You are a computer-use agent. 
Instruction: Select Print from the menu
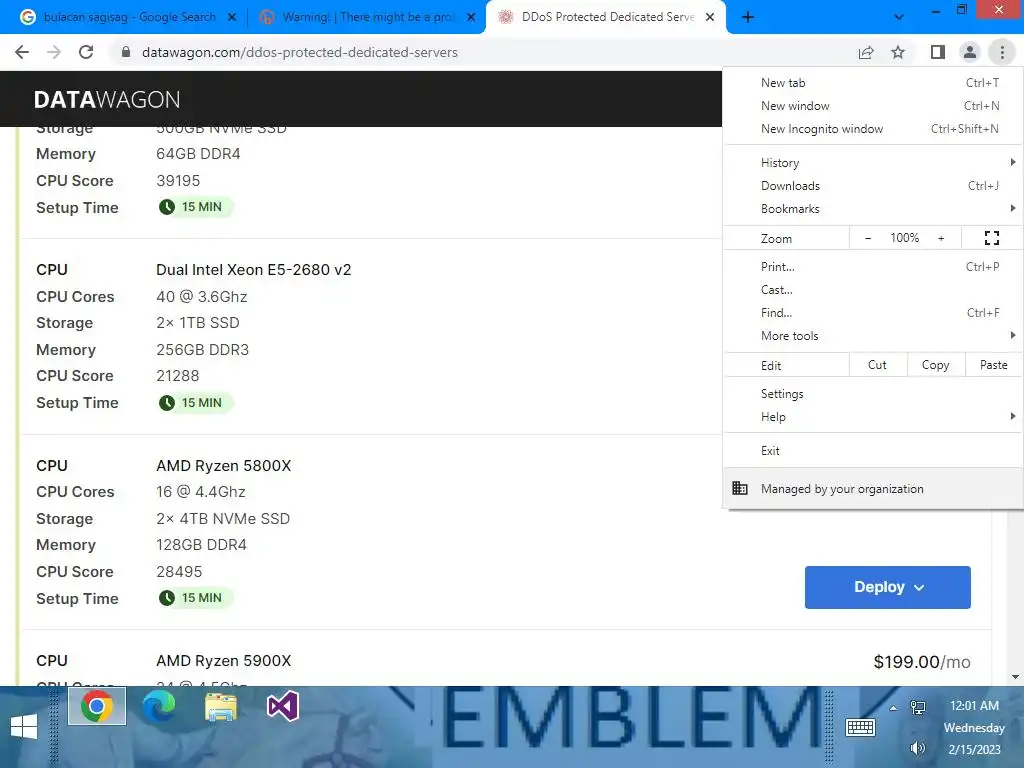pos(872,266)
